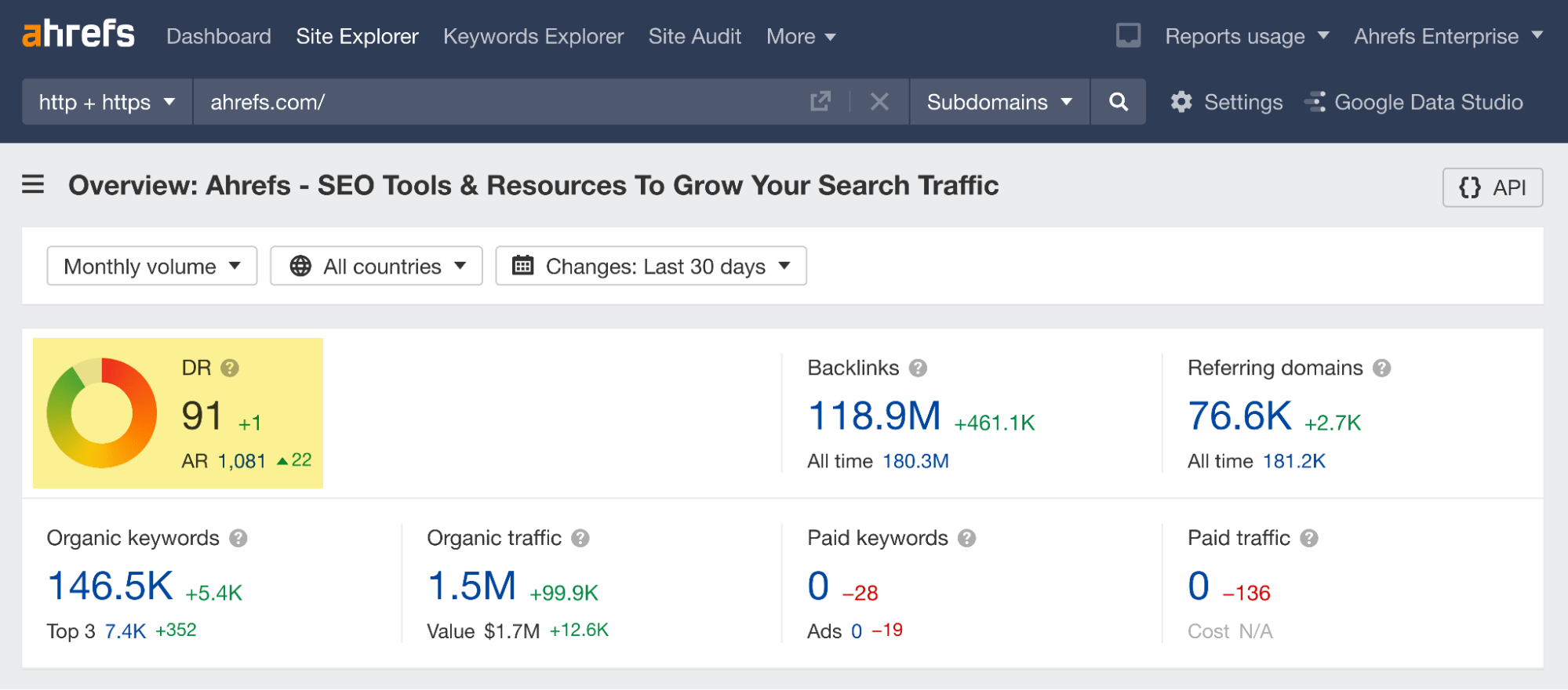Screen dimensions: 1568x690
Task: Click the Ahrefs logo
Action: point(78,35)
